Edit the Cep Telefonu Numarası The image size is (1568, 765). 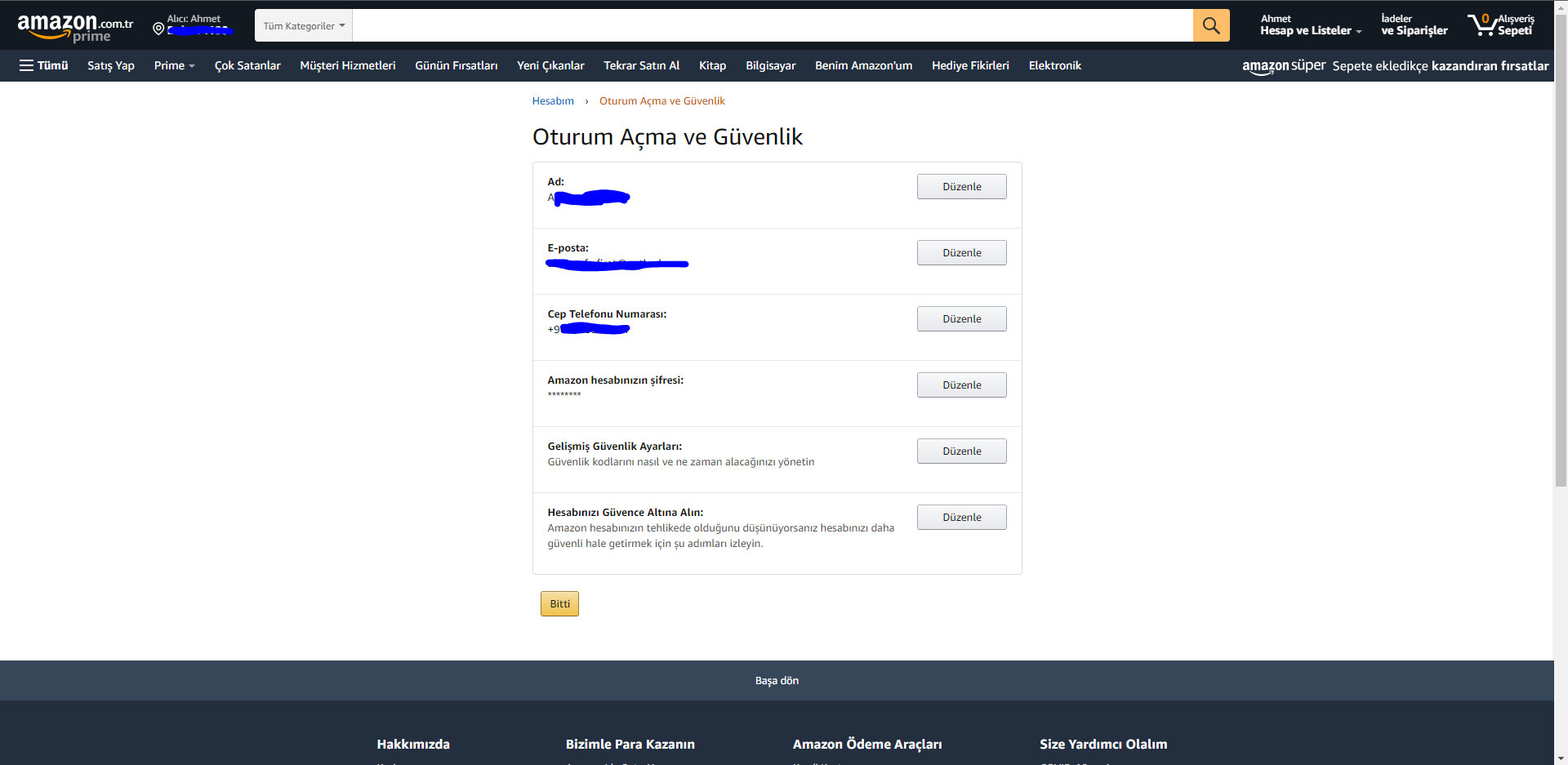962,319
